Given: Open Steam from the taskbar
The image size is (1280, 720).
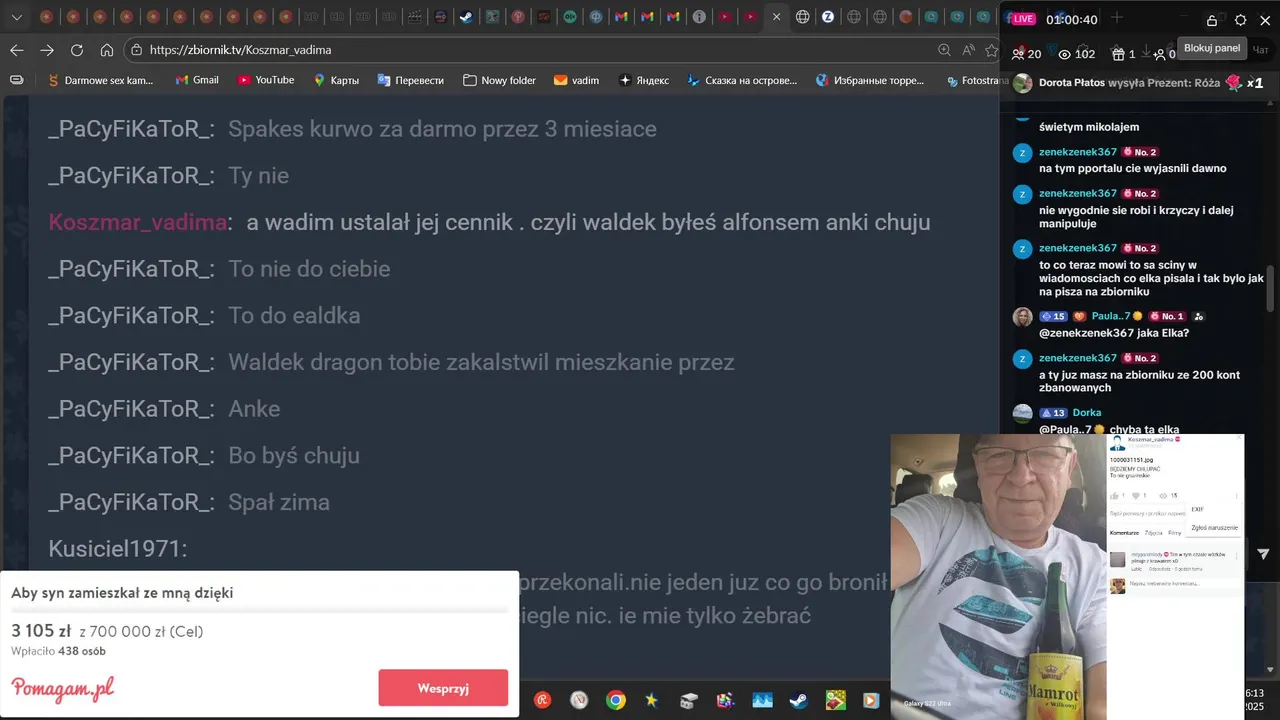Looking at the screenshot, I should (798, 700).
